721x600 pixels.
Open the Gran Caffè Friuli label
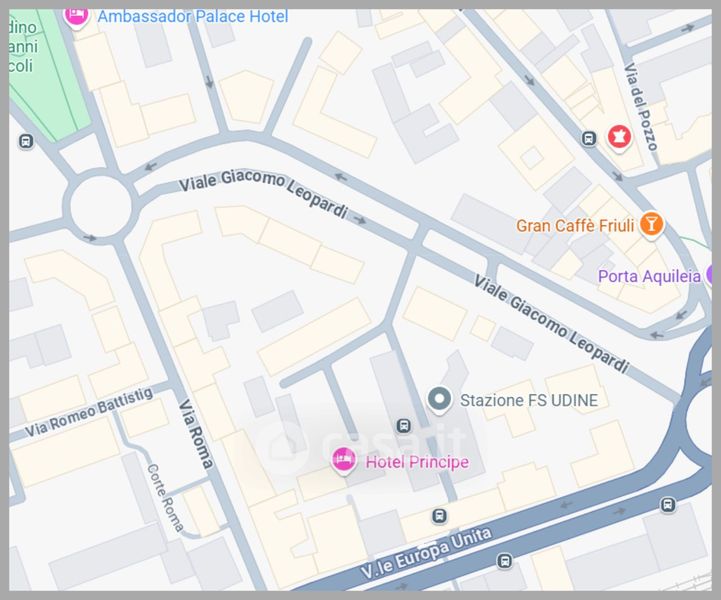click(x=575, y=226)
